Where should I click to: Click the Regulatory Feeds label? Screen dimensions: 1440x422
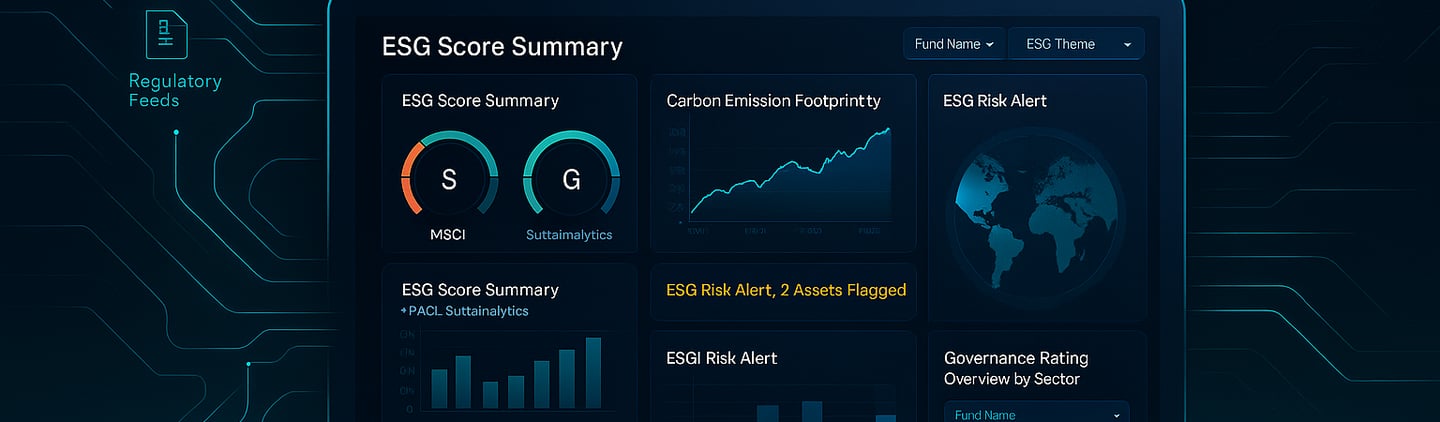pyautogui.click(x=175, y=90)
